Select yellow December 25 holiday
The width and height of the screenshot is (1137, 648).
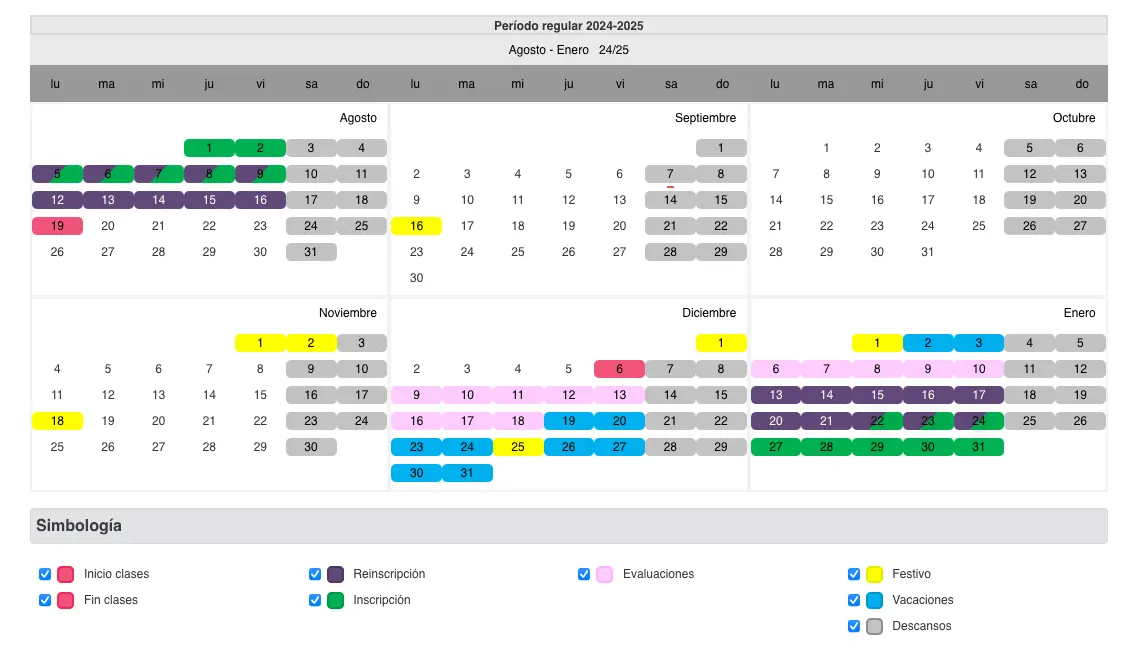pyautogui.click(x=518, y=447)
